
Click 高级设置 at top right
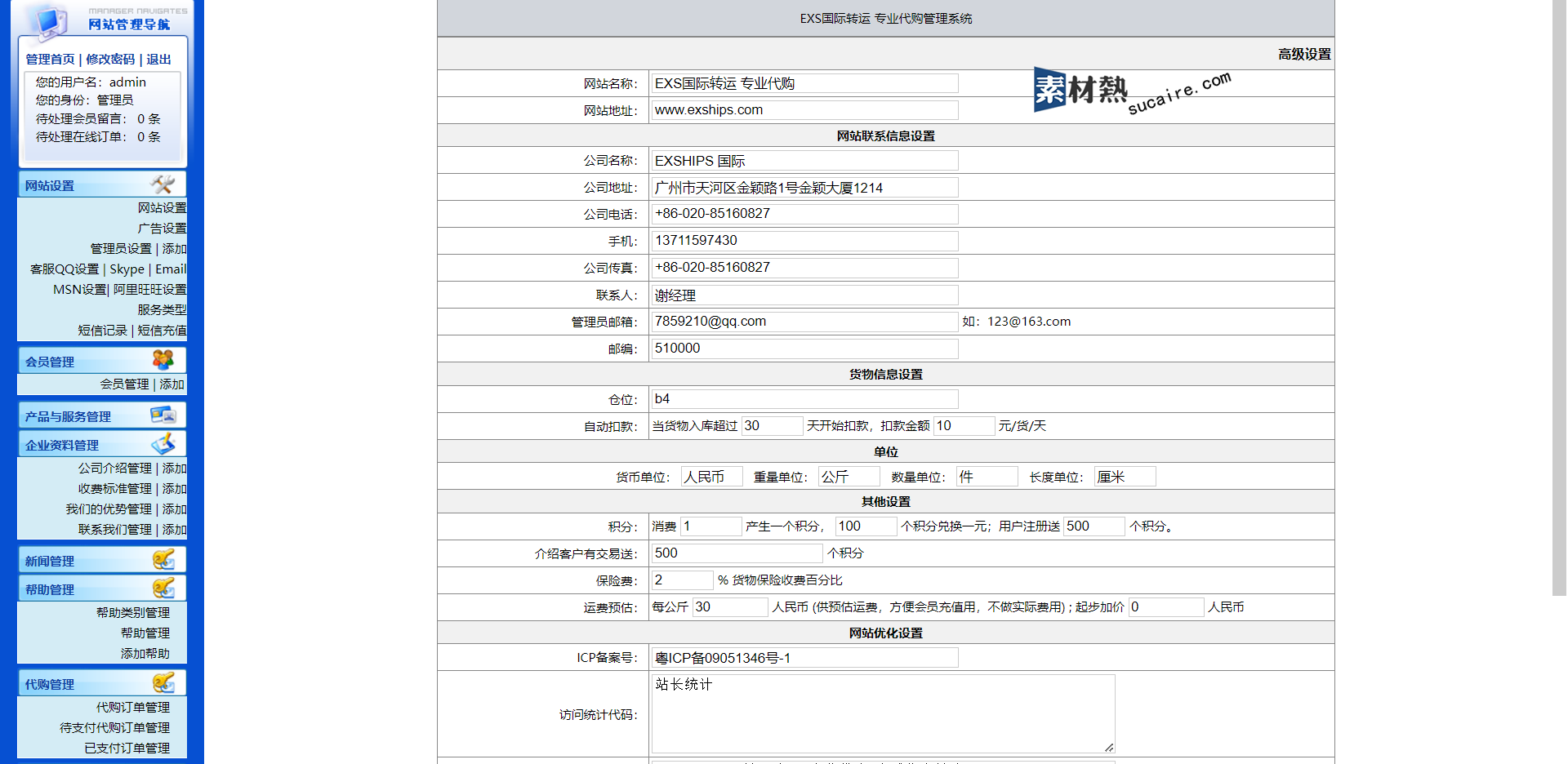1304,54
